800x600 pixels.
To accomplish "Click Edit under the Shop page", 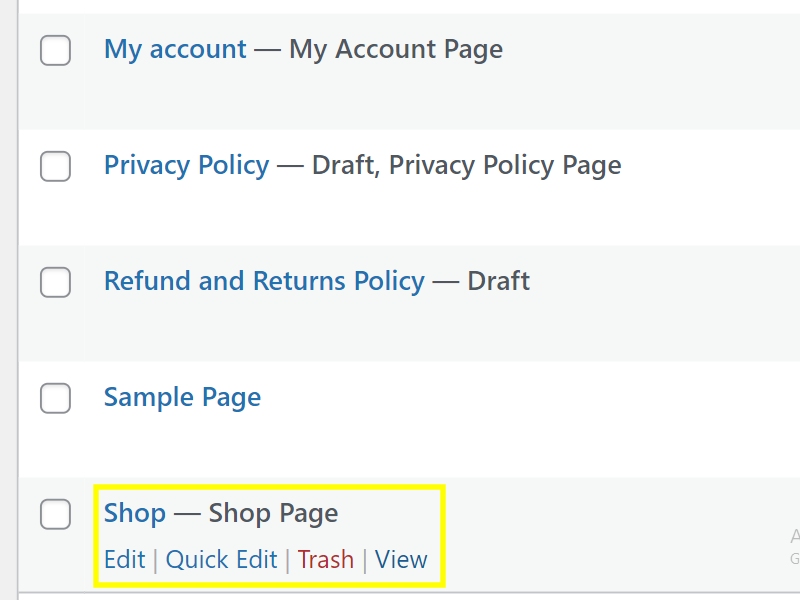I will [x=124, y=559].
